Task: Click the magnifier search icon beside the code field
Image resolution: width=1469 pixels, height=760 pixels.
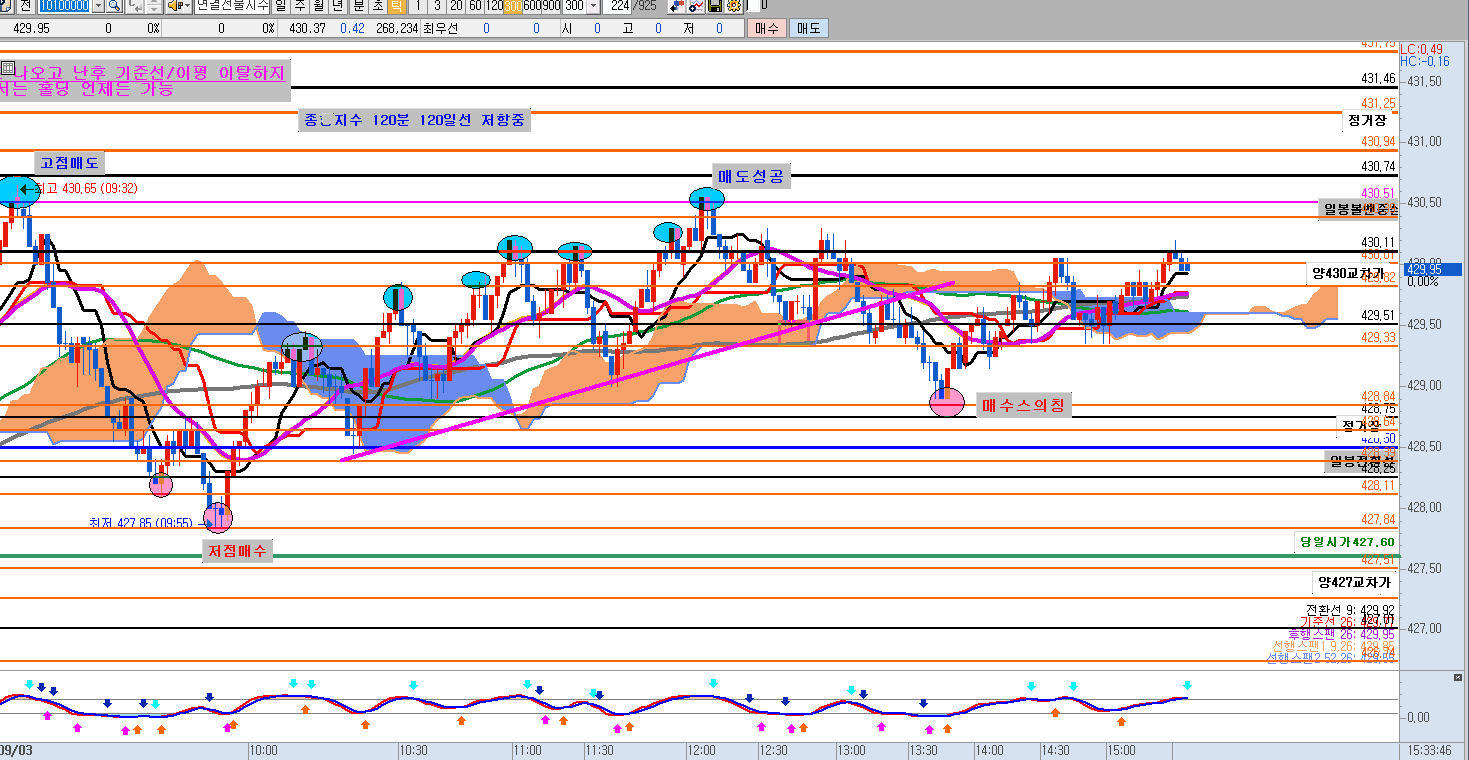Action: pos(113,6)
